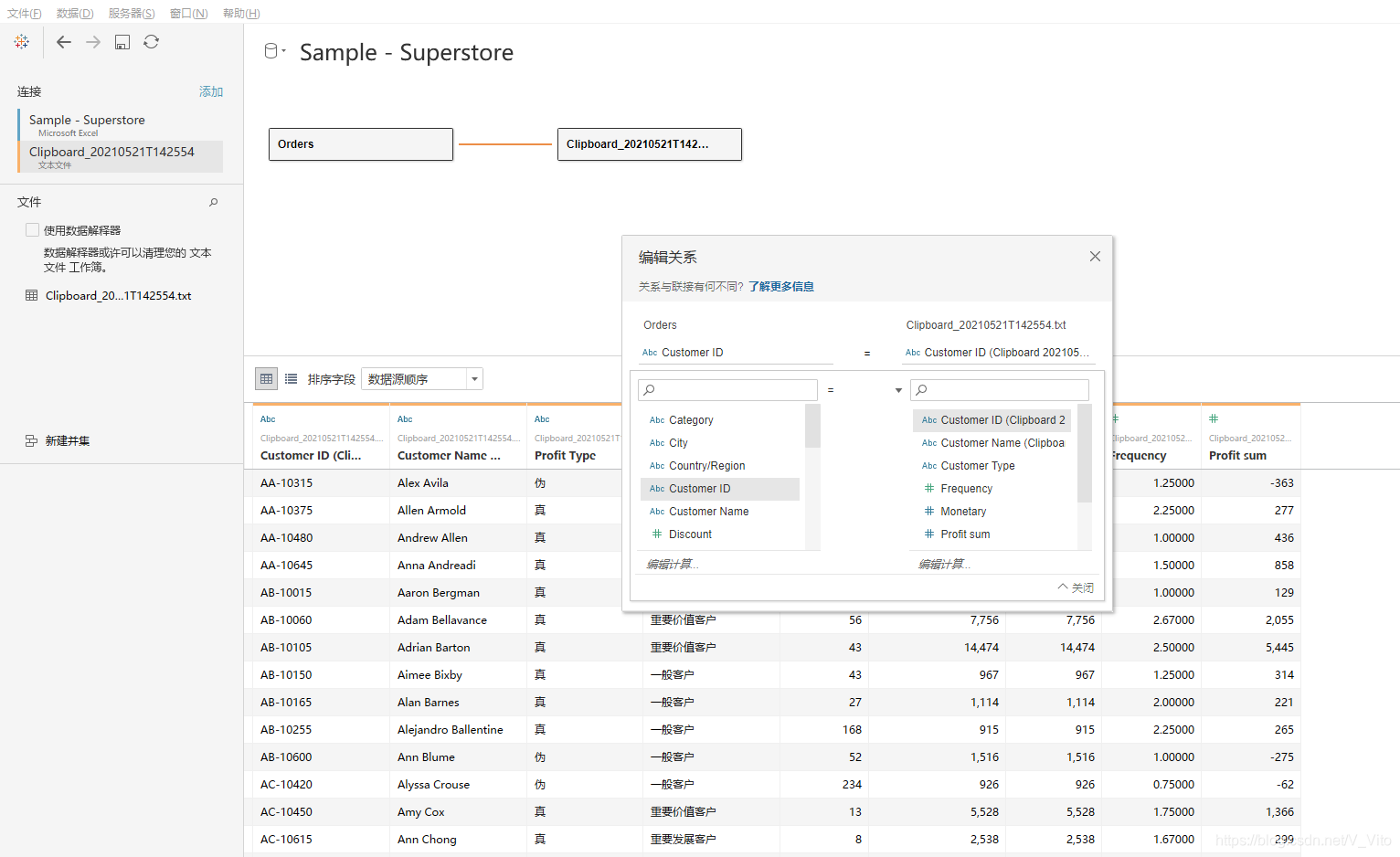This screenshot has width=1400, height=857.
Task: Choose Frequency in right field list
Action: (x=992, y=489)
